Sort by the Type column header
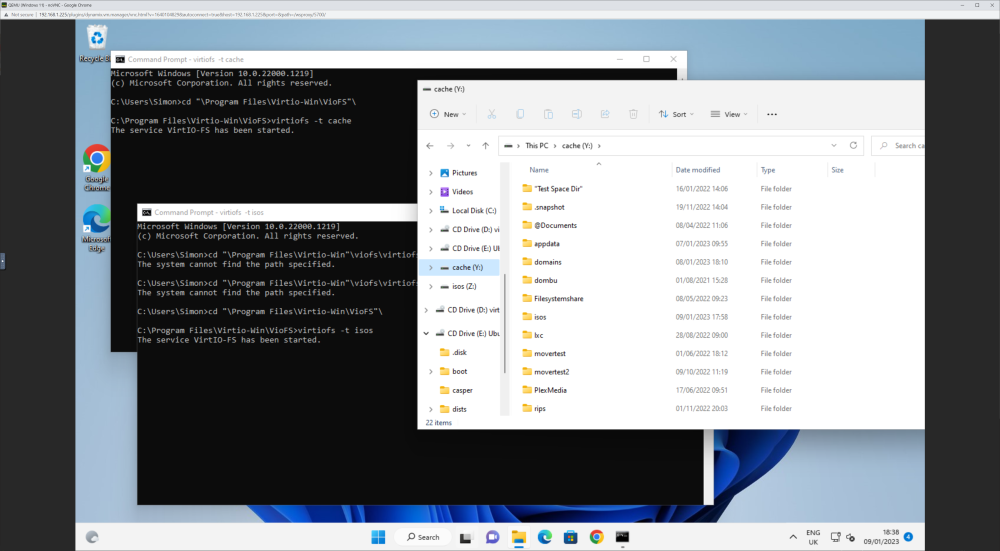Image resolution: width=1000 pixels, height=551 pixels. (768, 170)
